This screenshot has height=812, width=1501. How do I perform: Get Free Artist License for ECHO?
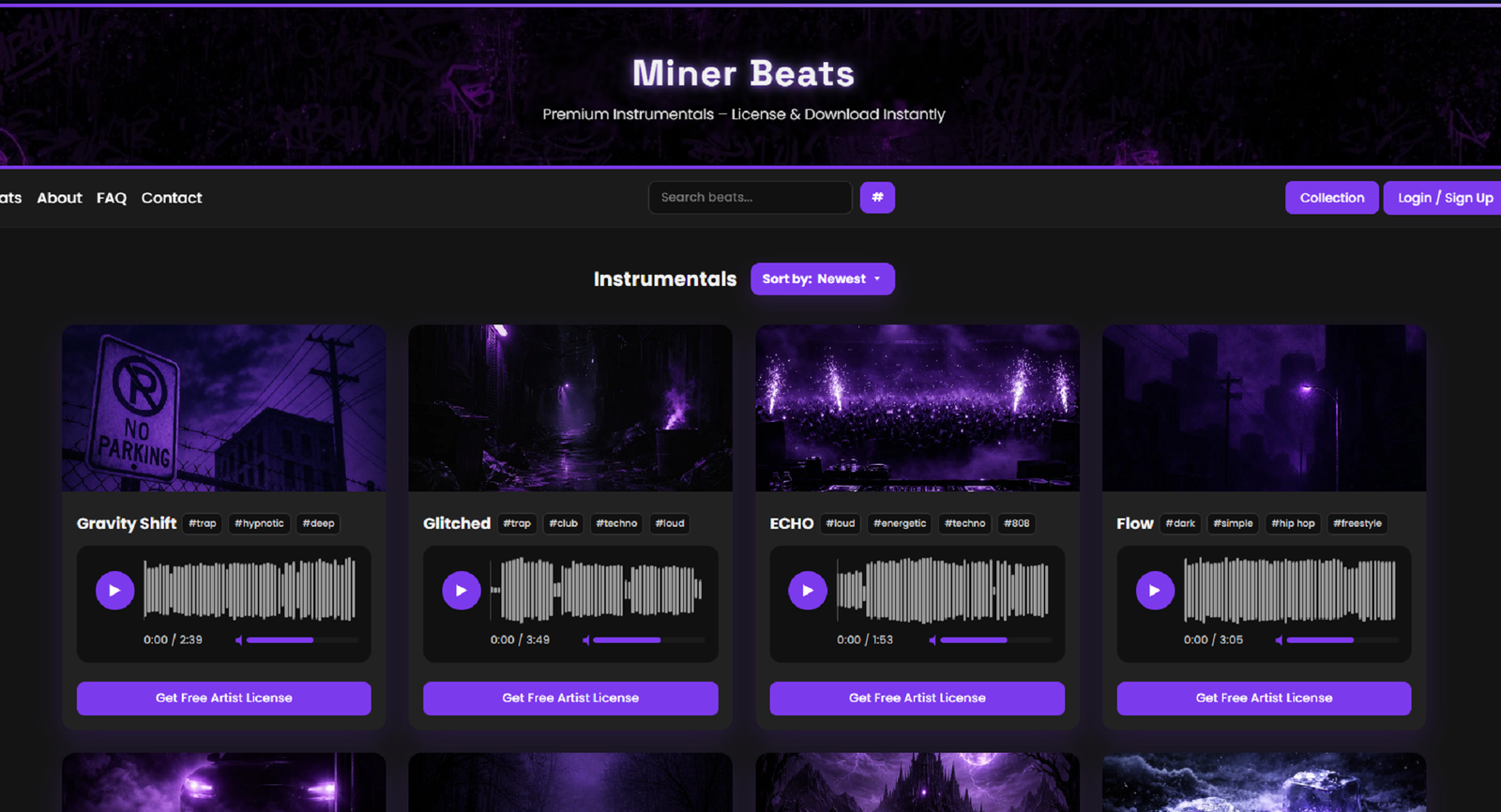917,699
